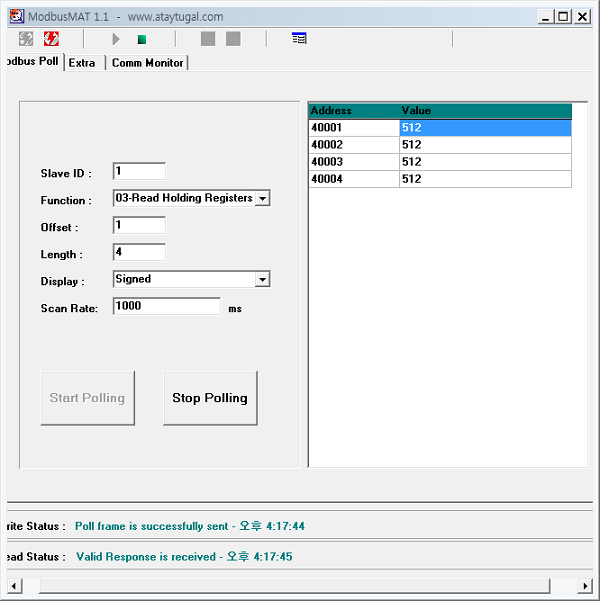Click the red connection icon in toolbar

[50, 39]
